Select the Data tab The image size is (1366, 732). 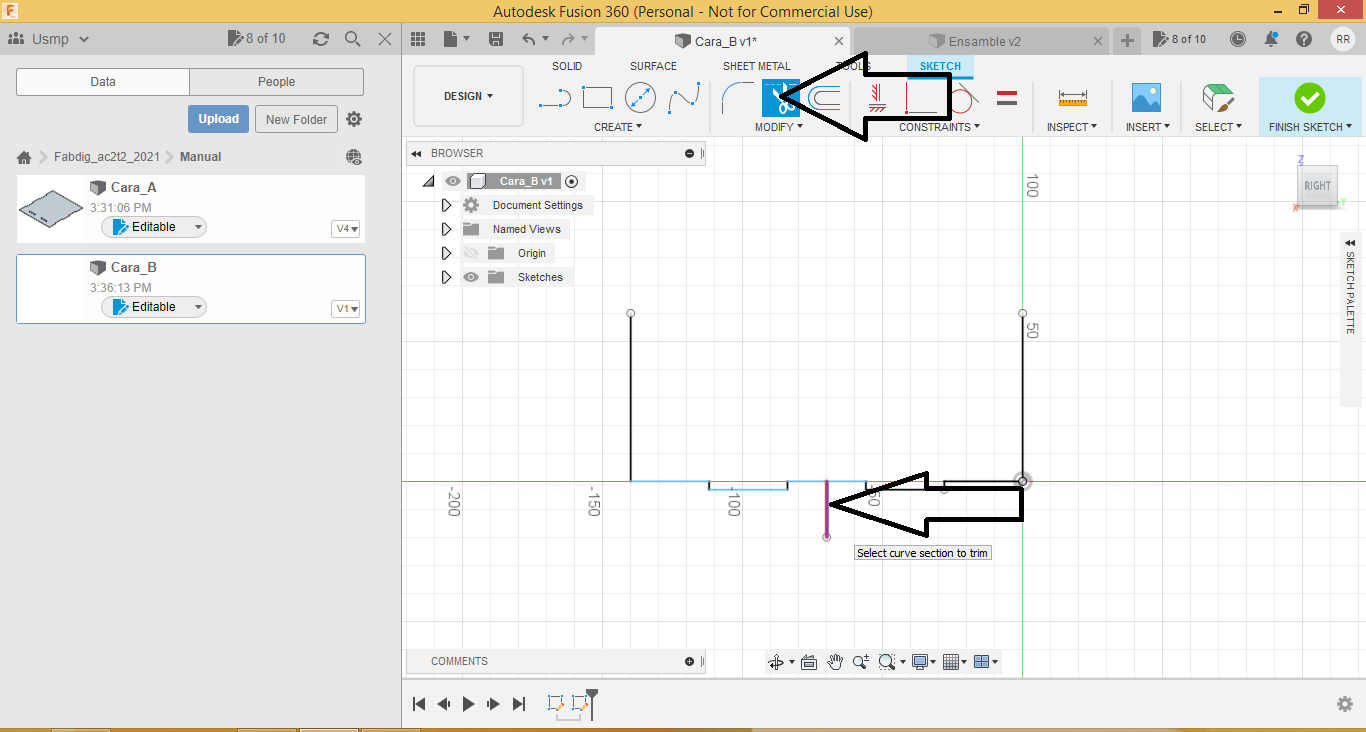click(x=103, y=82)
